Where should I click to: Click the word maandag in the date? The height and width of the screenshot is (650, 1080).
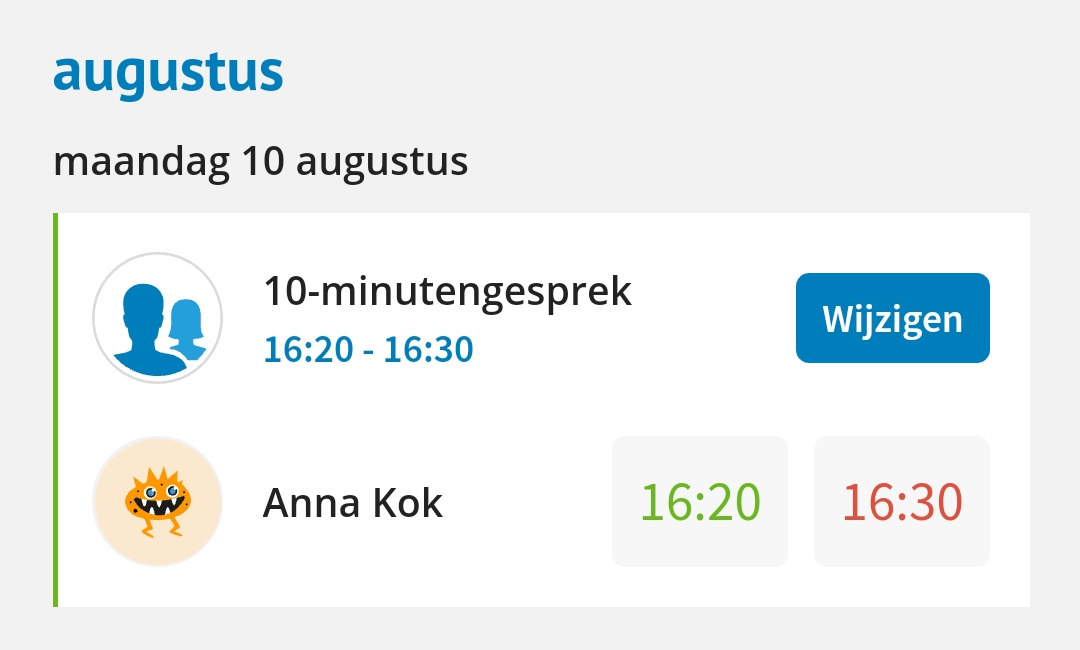(x=141, y=162)
